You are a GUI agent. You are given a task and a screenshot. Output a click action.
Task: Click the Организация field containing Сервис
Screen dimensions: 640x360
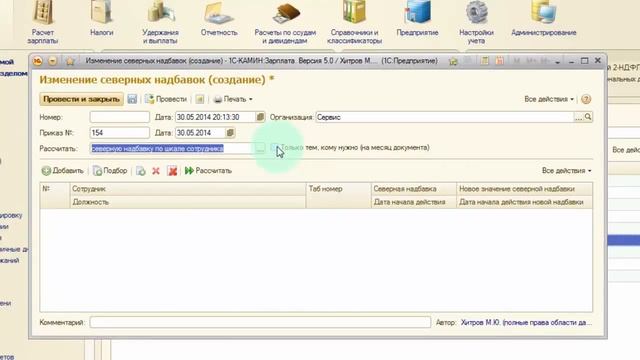(445, 117)
